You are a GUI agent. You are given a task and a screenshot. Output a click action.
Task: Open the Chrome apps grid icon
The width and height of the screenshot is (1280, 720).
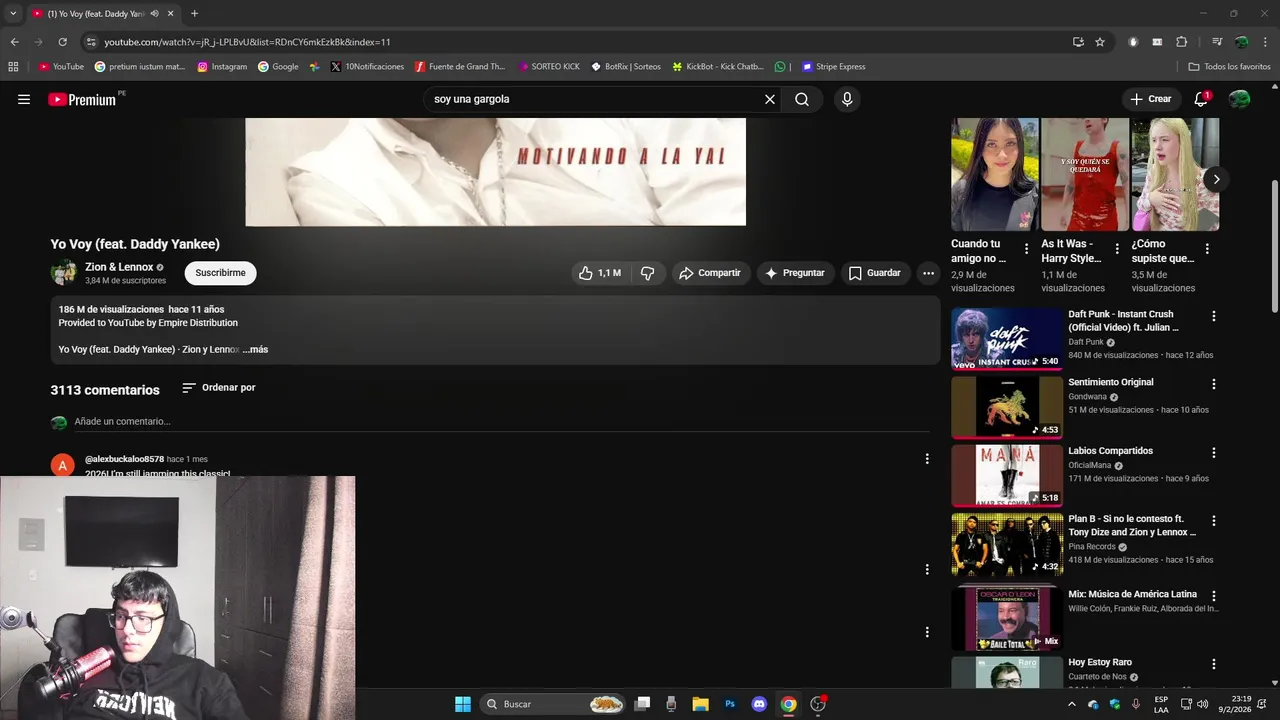click(x=13, y=67)
